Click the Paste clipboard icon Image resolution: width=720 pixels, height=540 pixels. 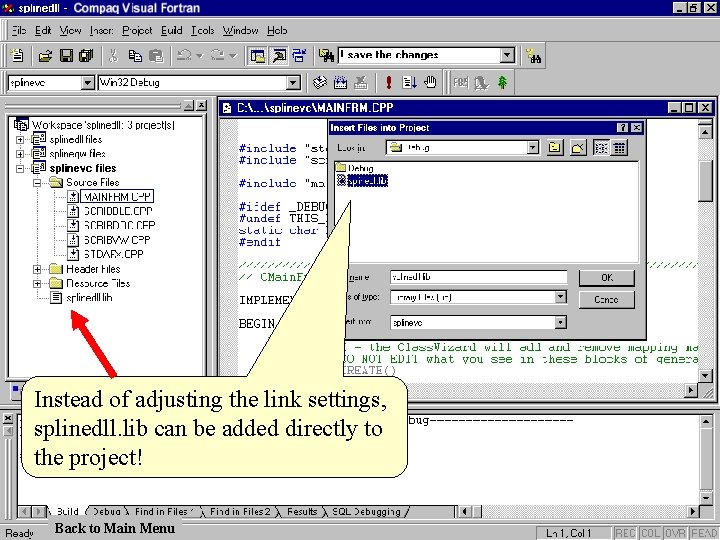tap(156, 56)
